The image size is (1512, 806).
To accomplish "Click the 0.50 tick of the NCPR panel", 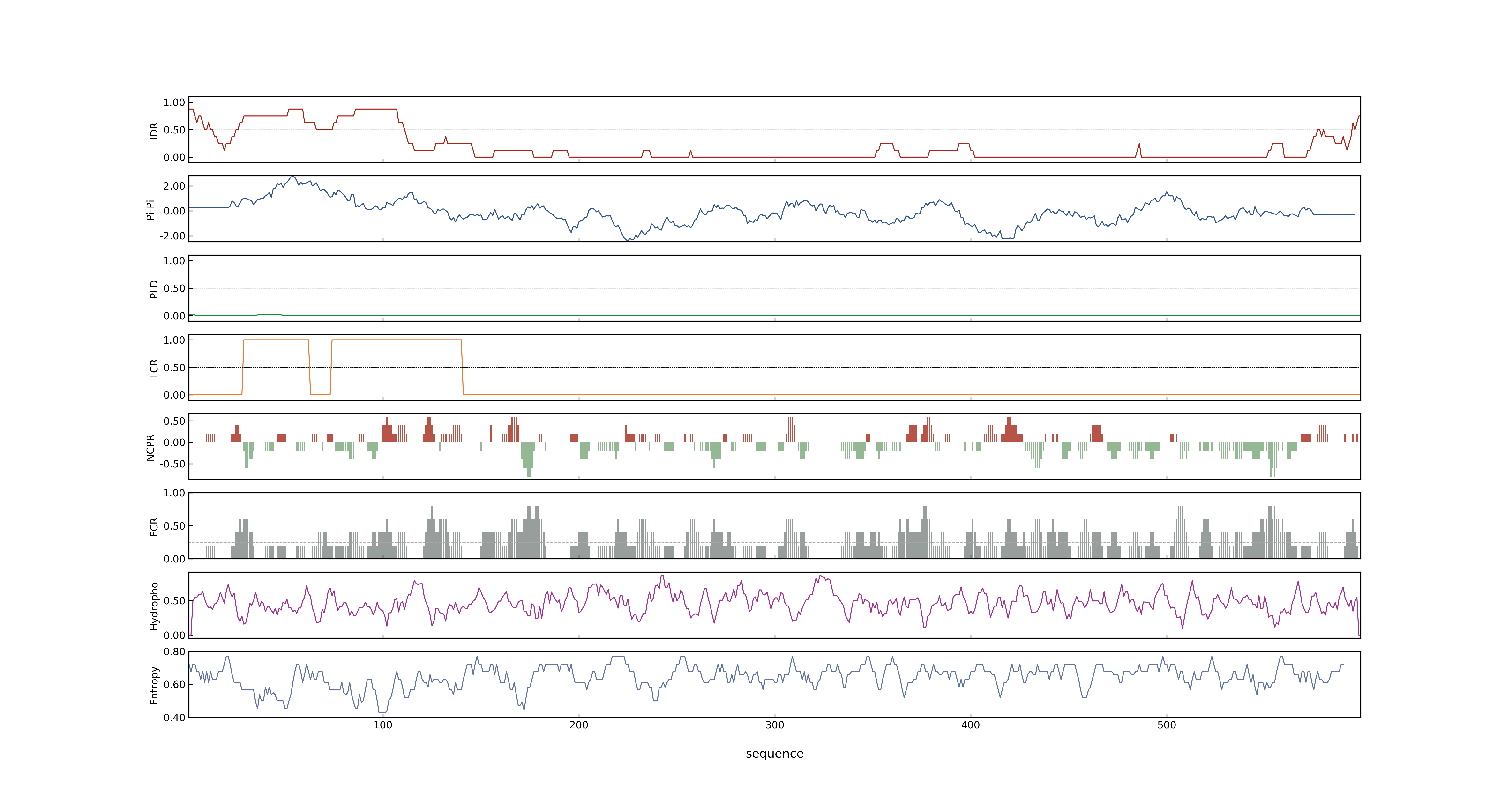I will tap(174, 421).
